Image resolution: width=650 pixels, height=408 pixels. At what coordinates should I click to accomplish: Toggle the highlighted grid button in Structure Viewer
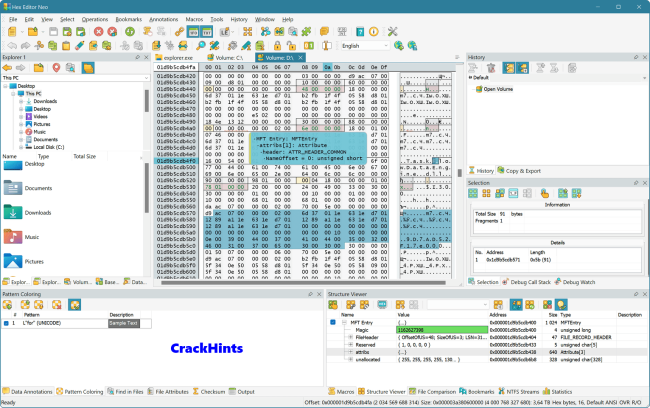click(x=516, y=305)
